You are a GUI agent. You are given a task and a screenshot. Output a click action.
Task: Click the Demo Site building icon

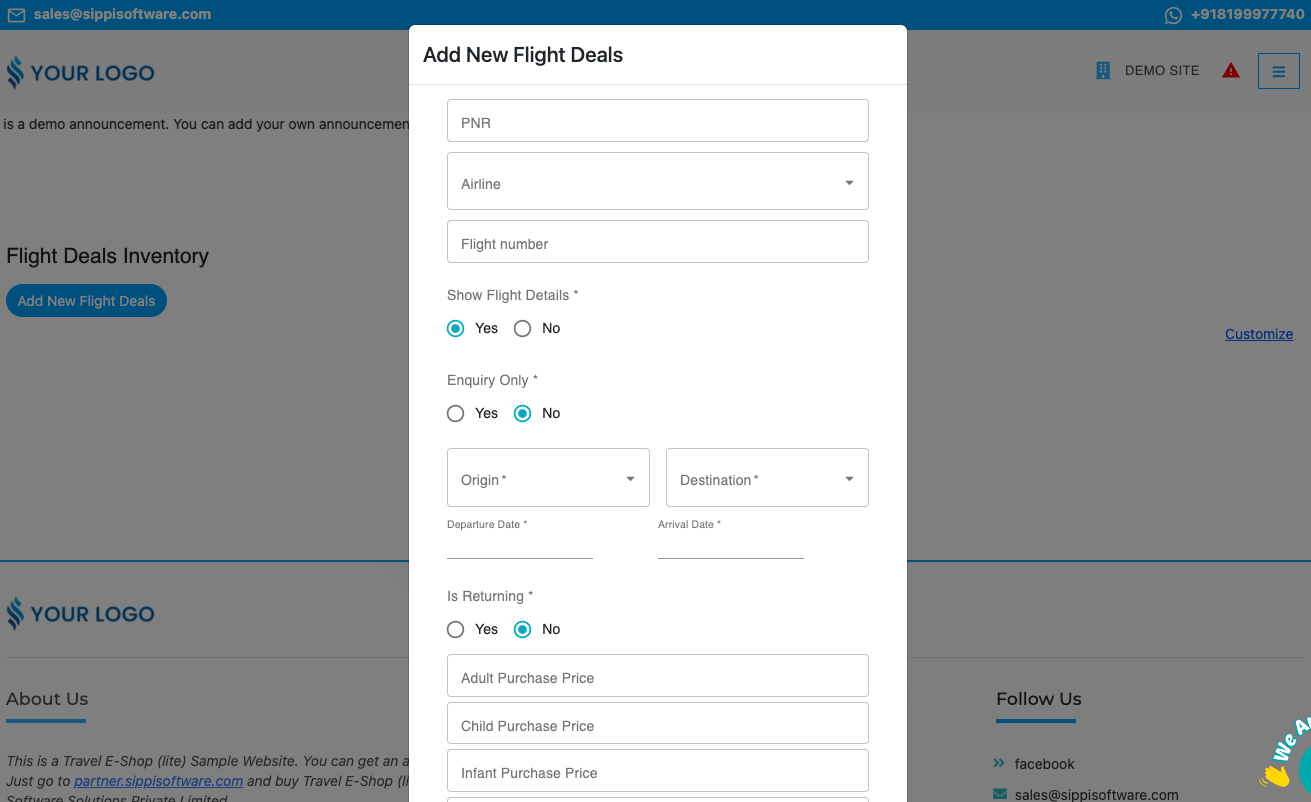click(1103, 71)
